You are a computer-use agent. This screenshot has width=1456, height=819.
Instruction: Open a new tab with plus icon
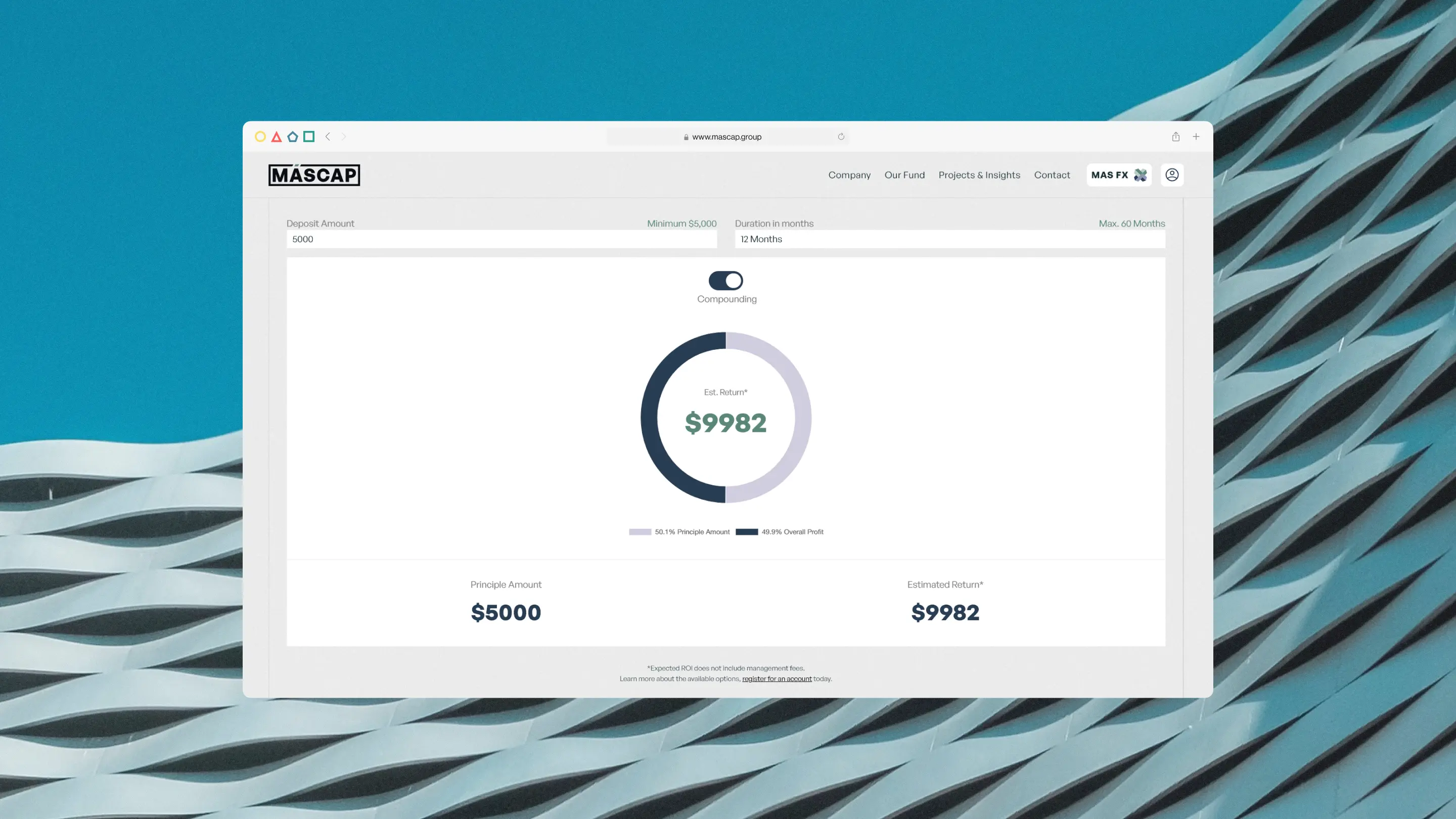1196,137
